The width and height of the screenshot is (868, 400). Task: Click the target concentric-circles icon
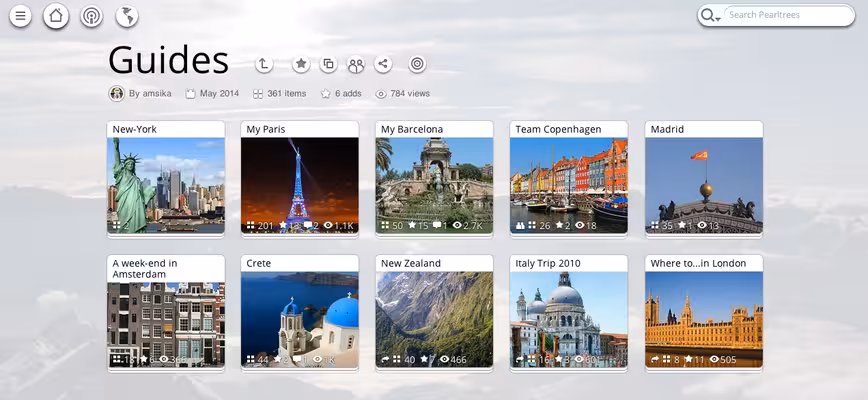tap(417, 64)
